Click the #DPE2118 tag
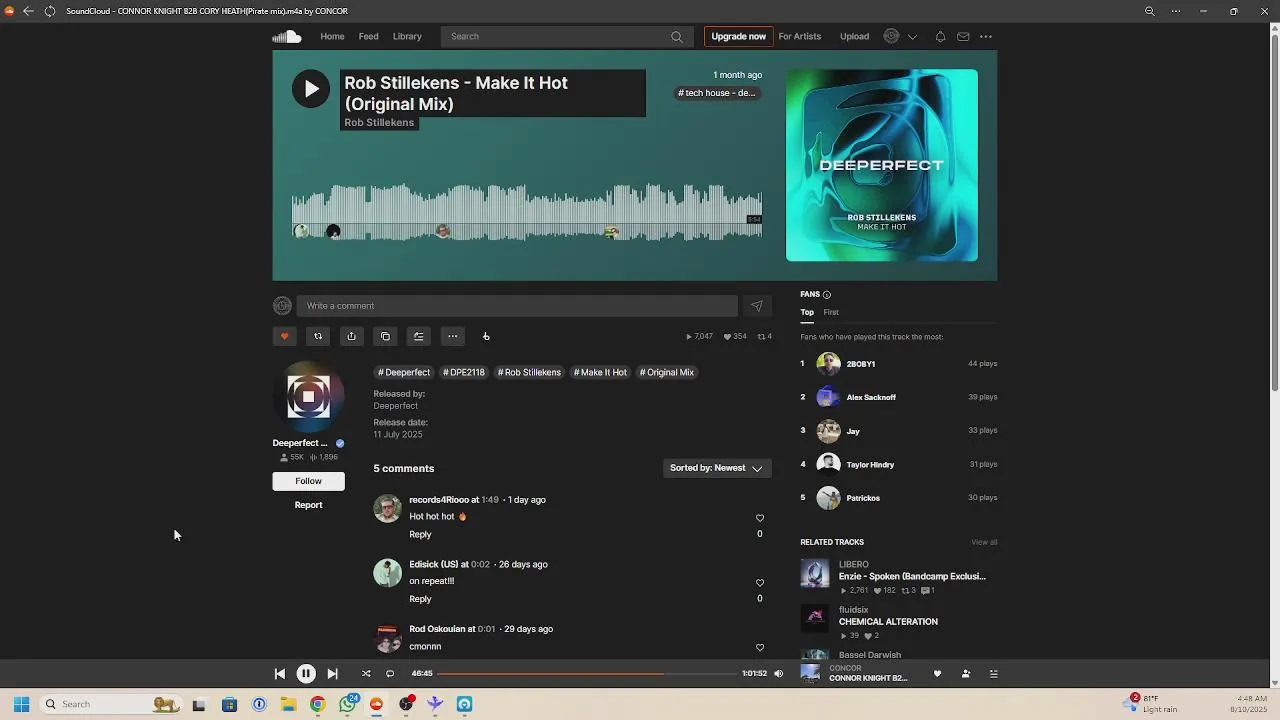The height and width of the screenshot is (720, 1280). (464, 373)
